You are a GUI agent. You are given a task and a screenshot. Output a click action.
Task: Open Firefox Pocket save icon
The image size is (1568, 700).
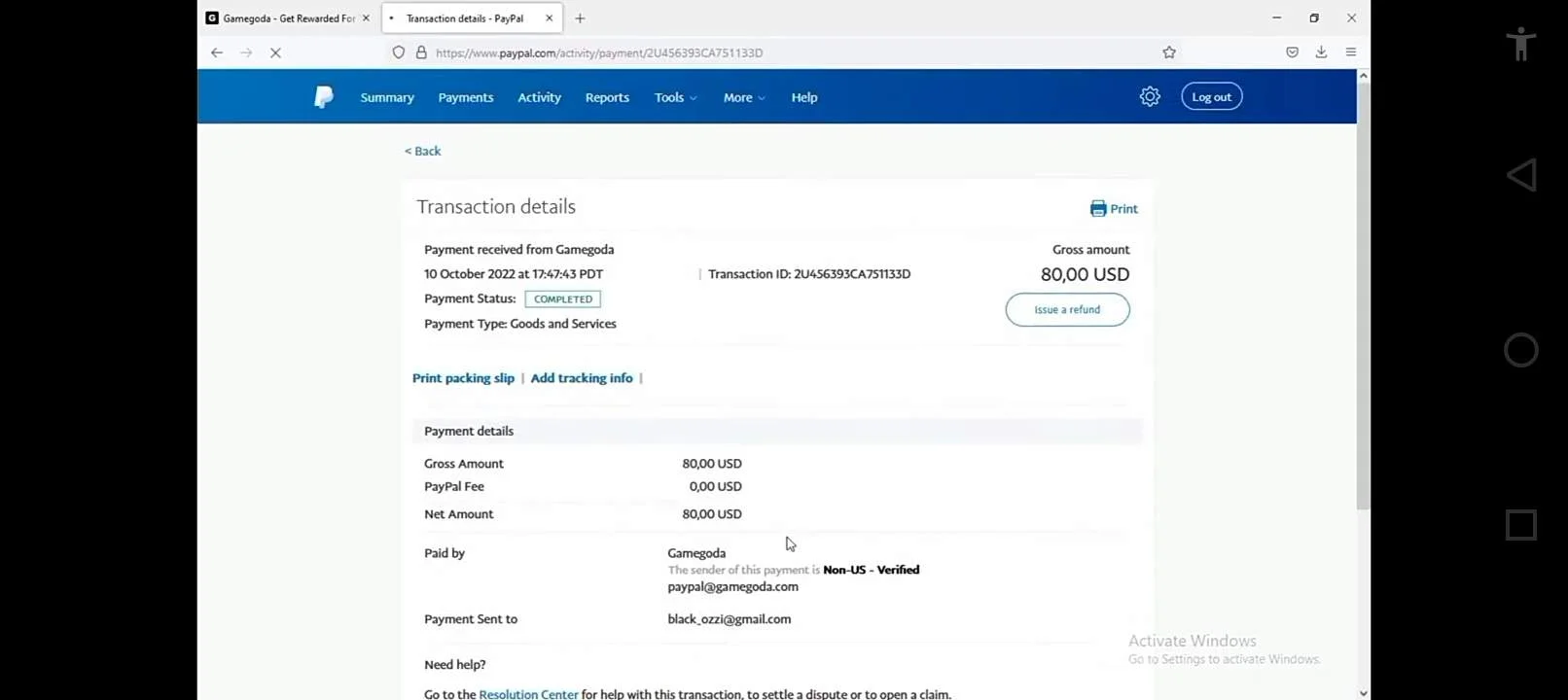[x=1292, y=52]
